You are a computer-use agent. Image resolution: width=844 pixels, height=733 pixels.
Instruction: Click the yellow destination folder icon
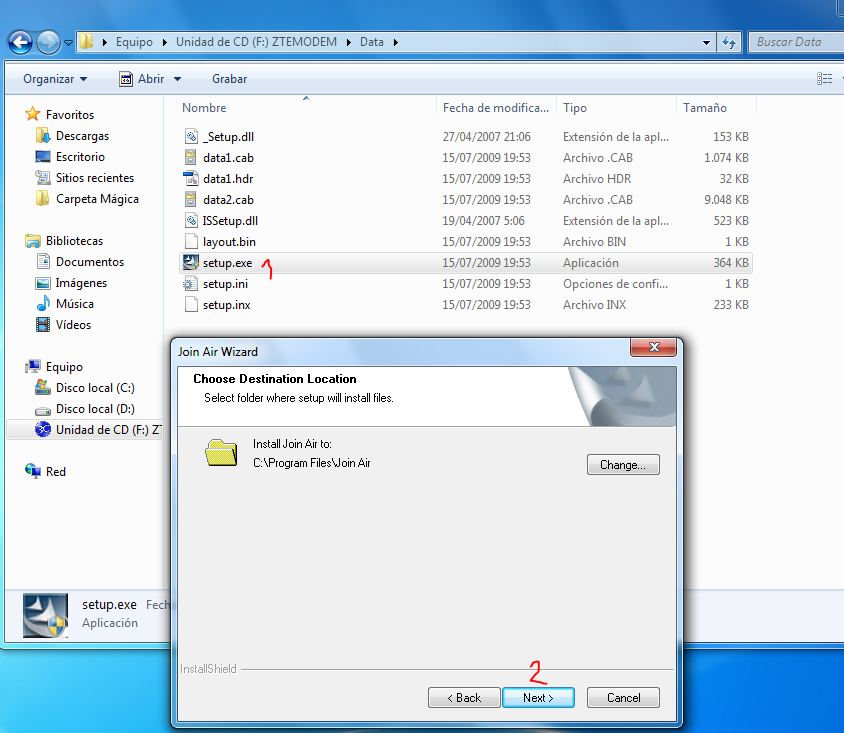coord(221,452)
